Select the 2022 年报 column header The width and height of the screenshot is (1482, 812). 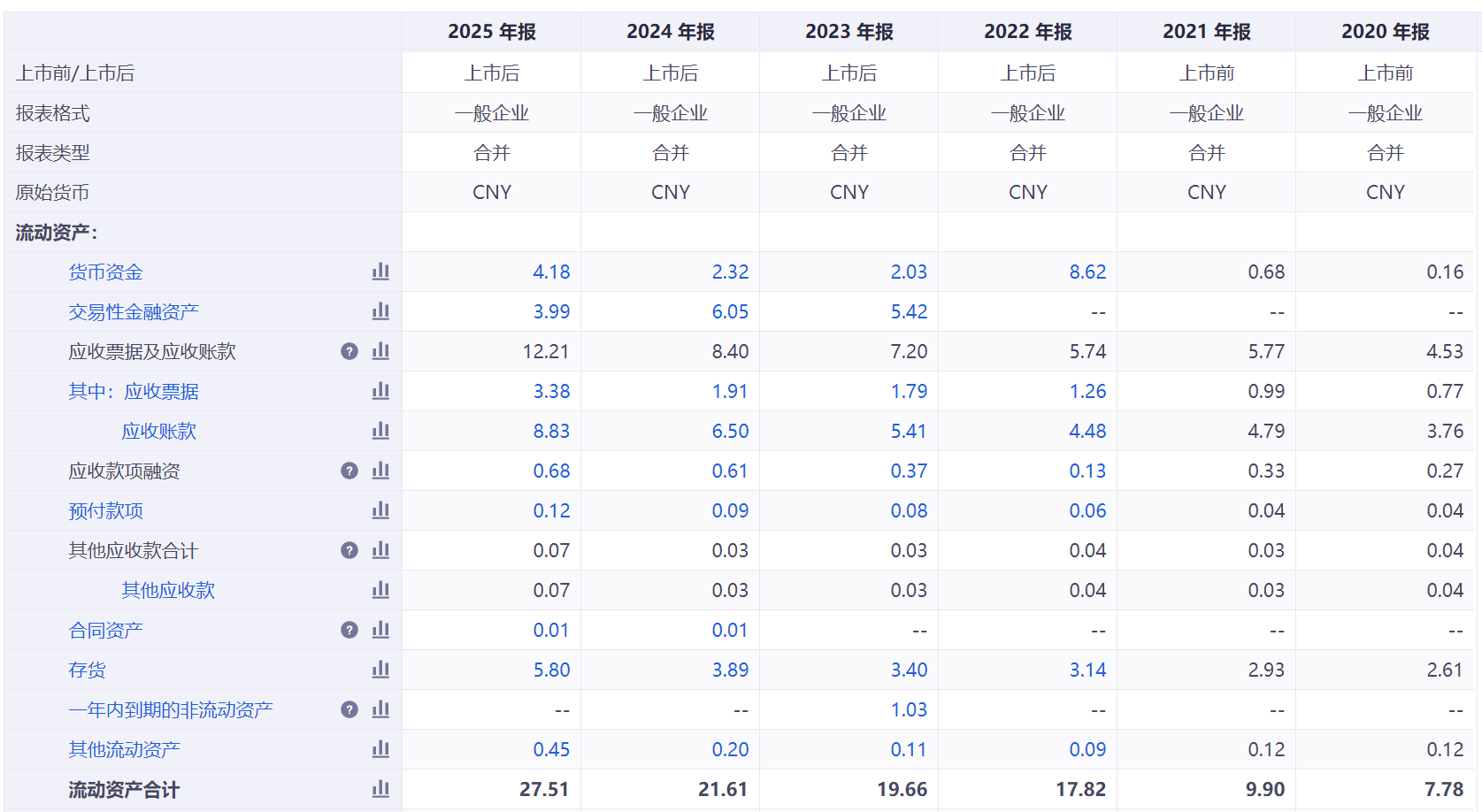coord(1027,32)
